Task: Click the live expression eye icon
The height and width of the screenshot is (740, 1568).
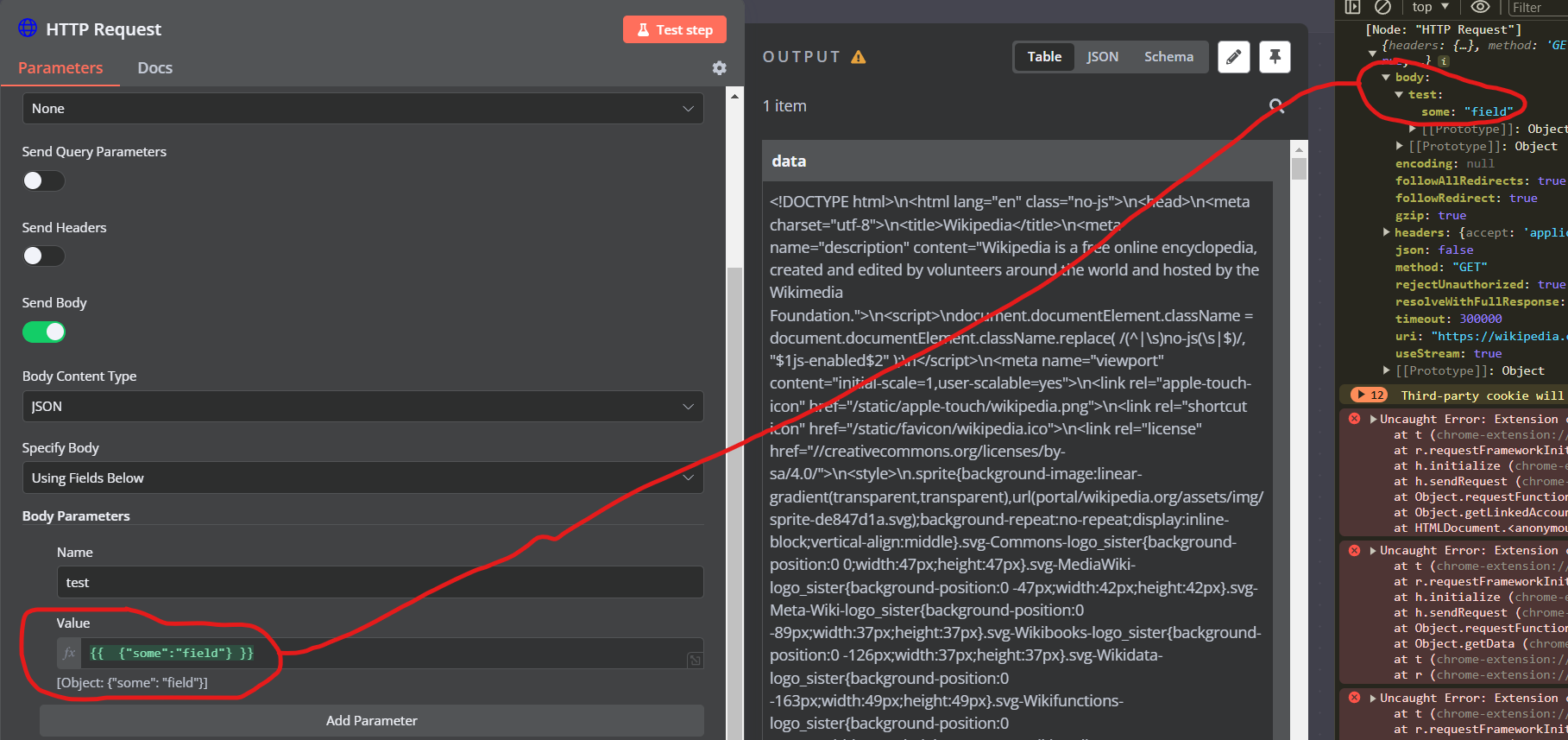Action: coord(1480,7)
